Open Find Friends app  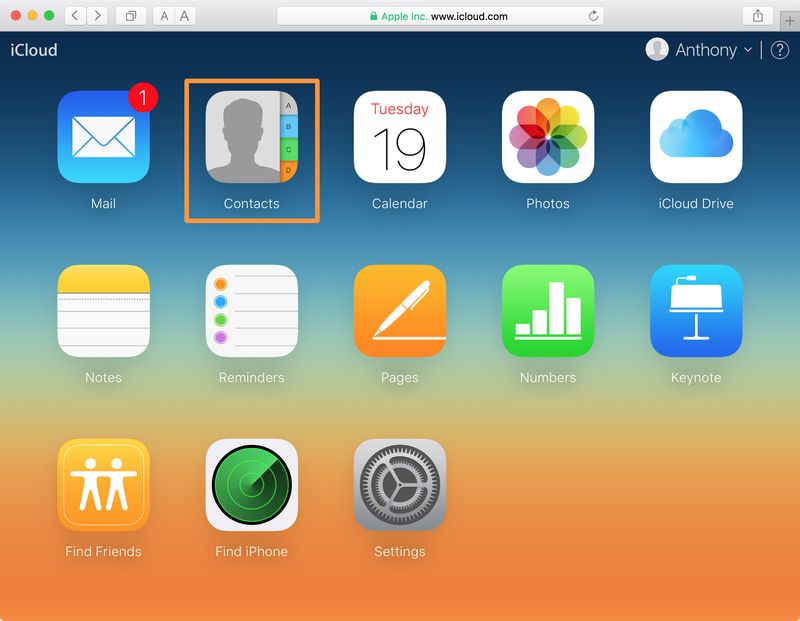pos(104,485)
